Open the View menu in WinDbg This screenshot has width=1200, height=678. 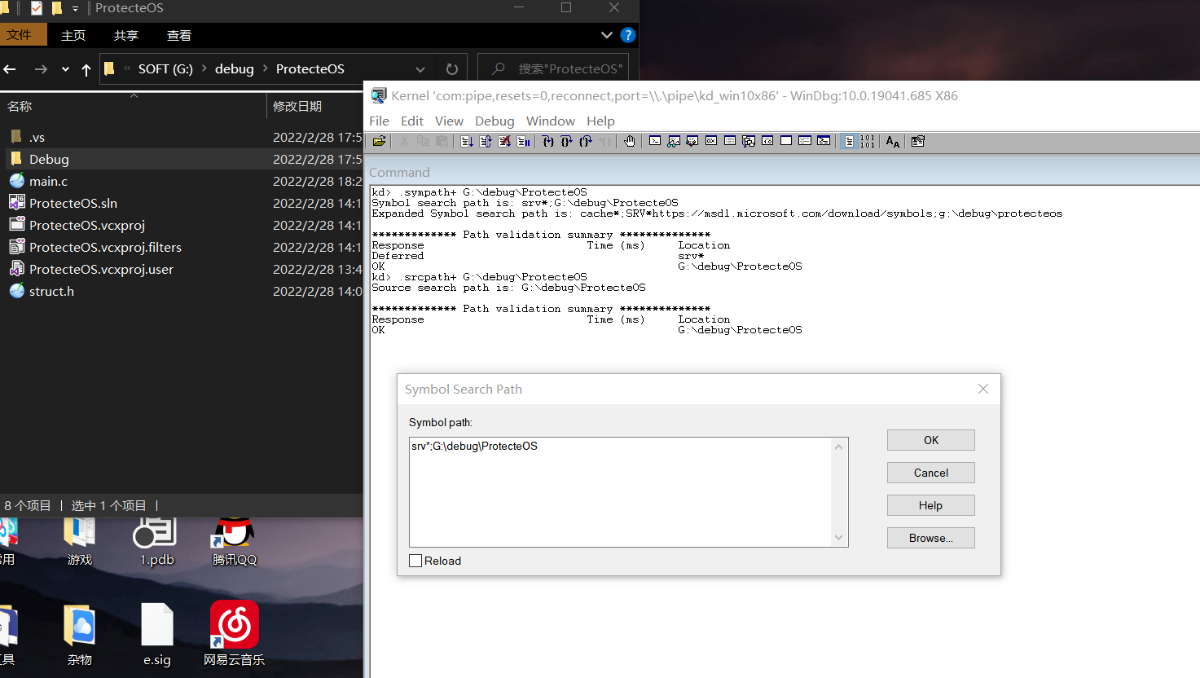tap(449, 121)
